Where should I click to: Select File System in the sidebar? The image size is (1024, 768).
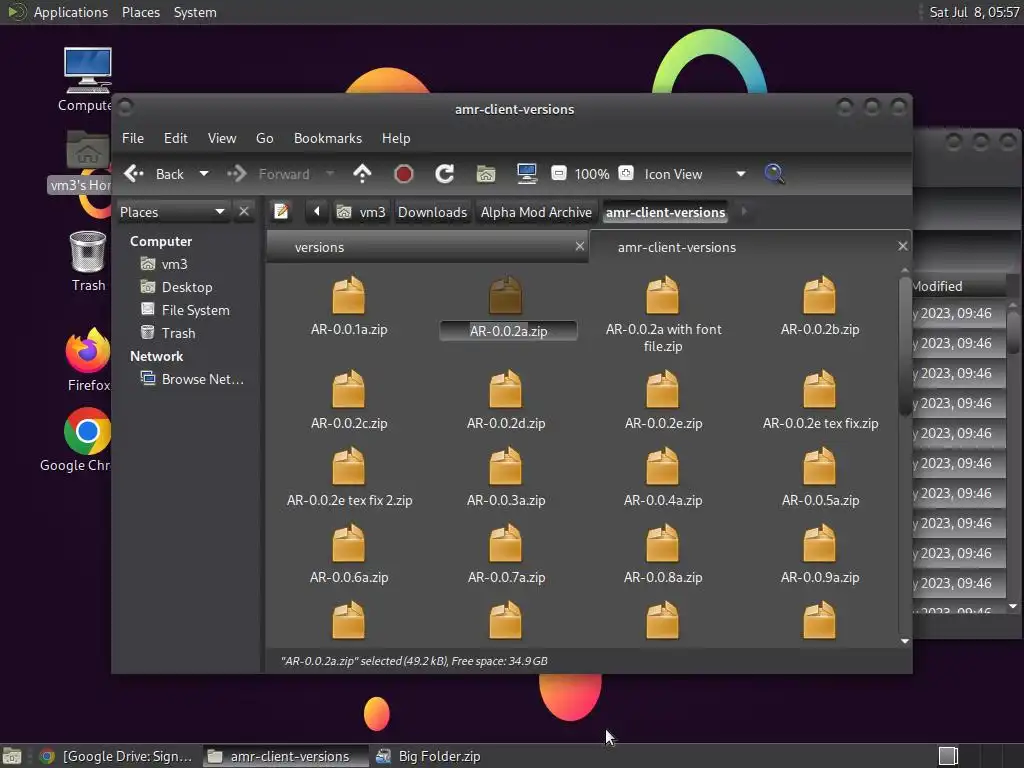[x=195, y=310]
